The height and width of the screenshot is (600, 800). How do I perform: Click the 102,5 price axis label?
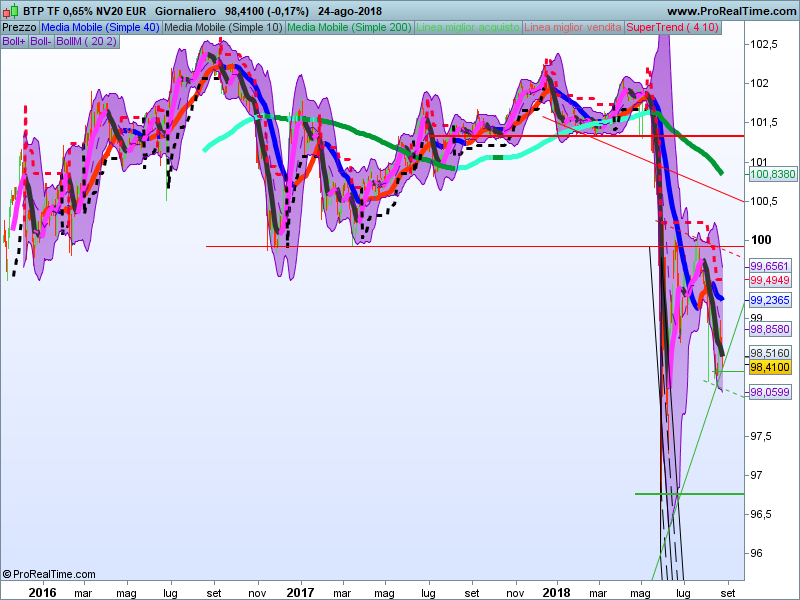click(764, 44)
